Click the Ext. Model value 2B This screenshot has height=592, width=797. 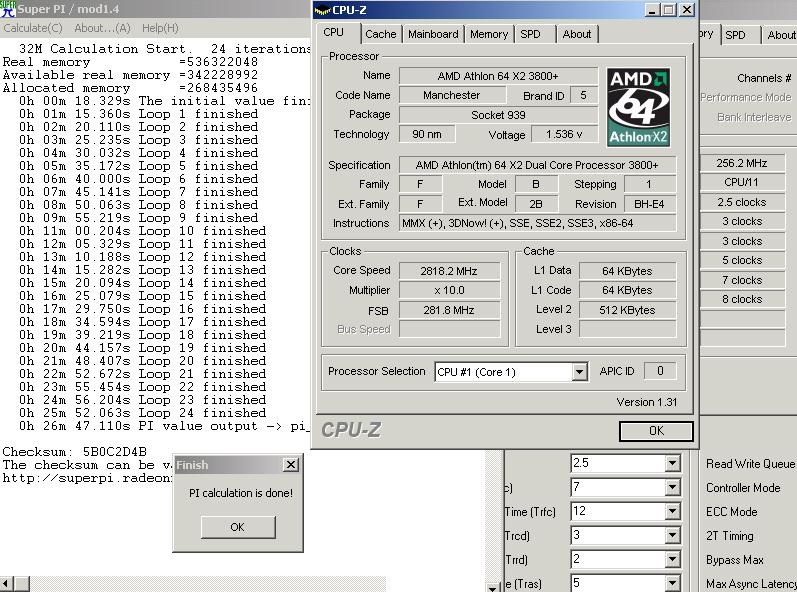click(536, 204)
